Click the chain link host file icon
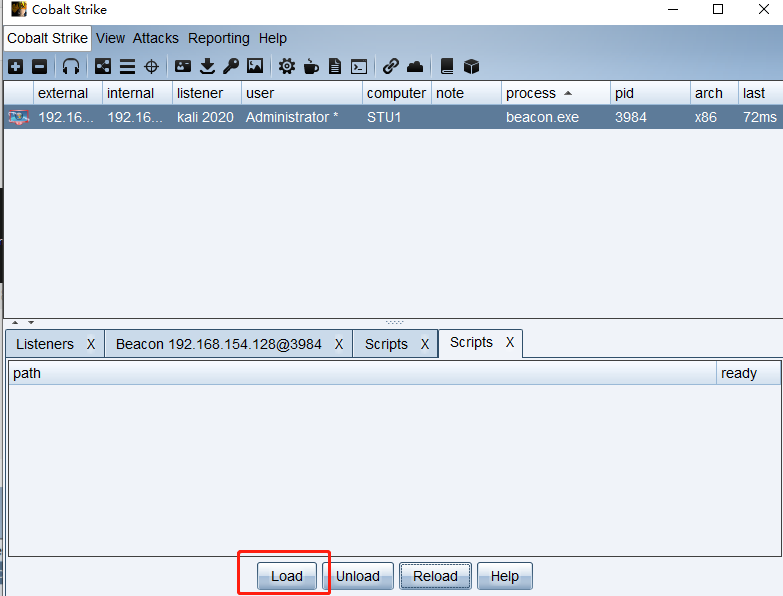 [391, 66]
